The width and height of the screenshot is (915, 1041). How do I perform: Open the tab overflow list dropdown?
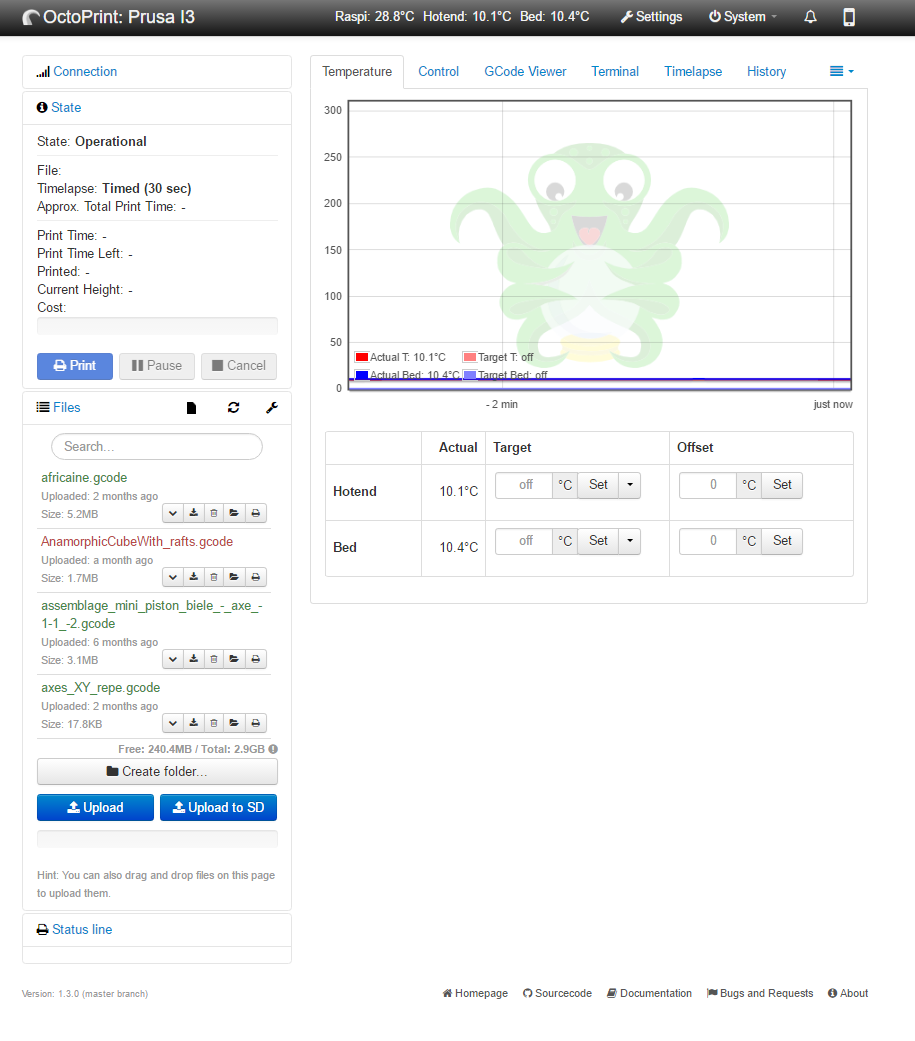(x=841, y=71)
